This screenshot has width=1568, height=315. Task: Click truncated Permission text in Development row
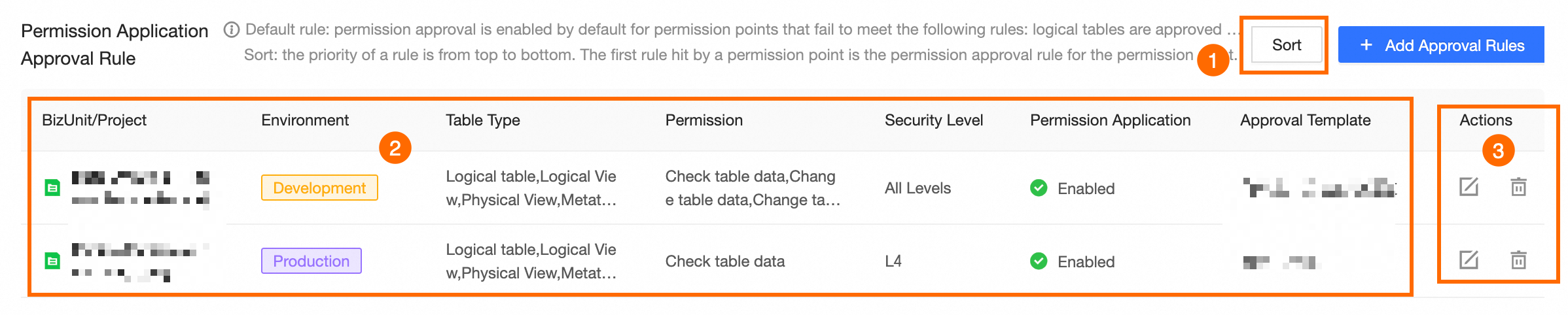coord(752,188)
